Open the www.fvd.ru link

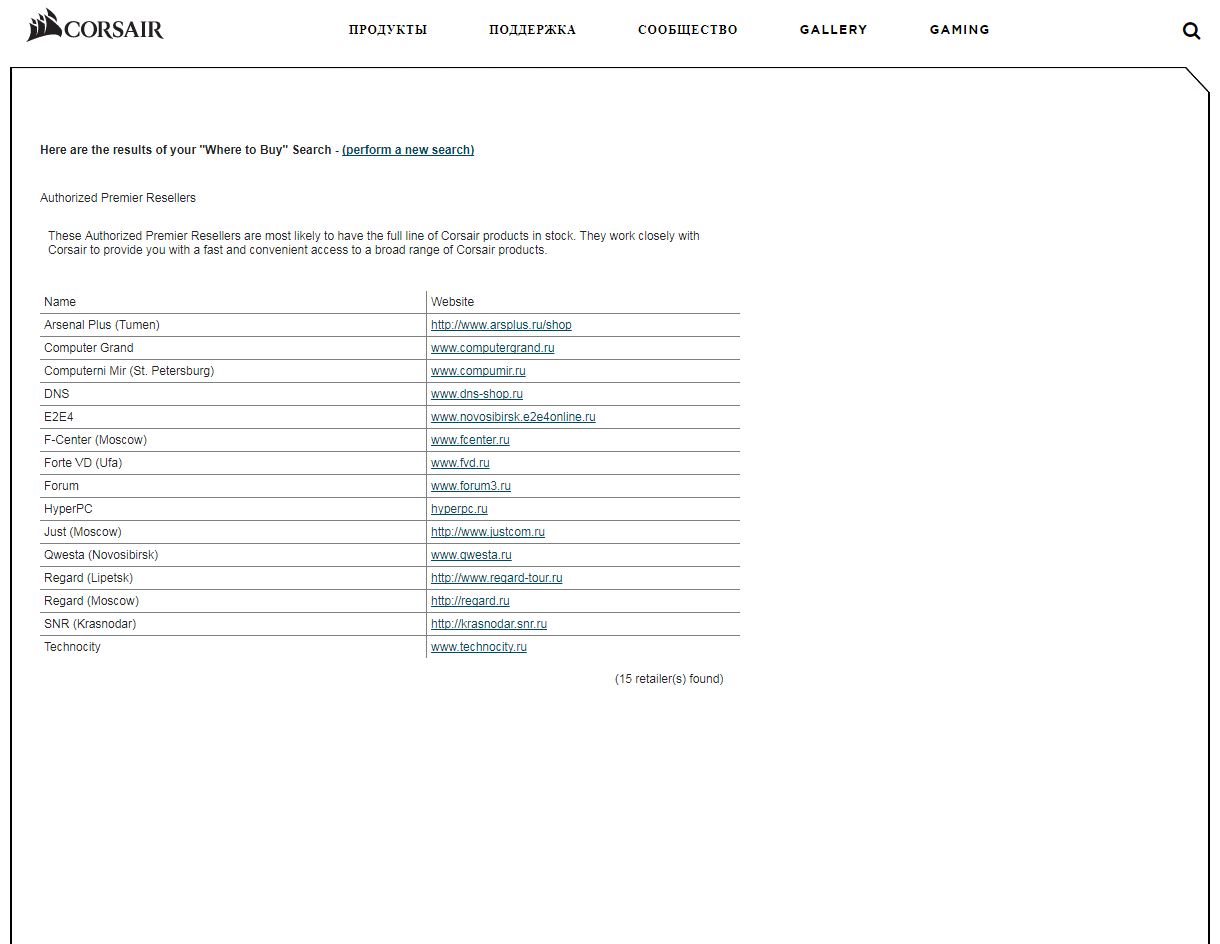pos(460,463)
